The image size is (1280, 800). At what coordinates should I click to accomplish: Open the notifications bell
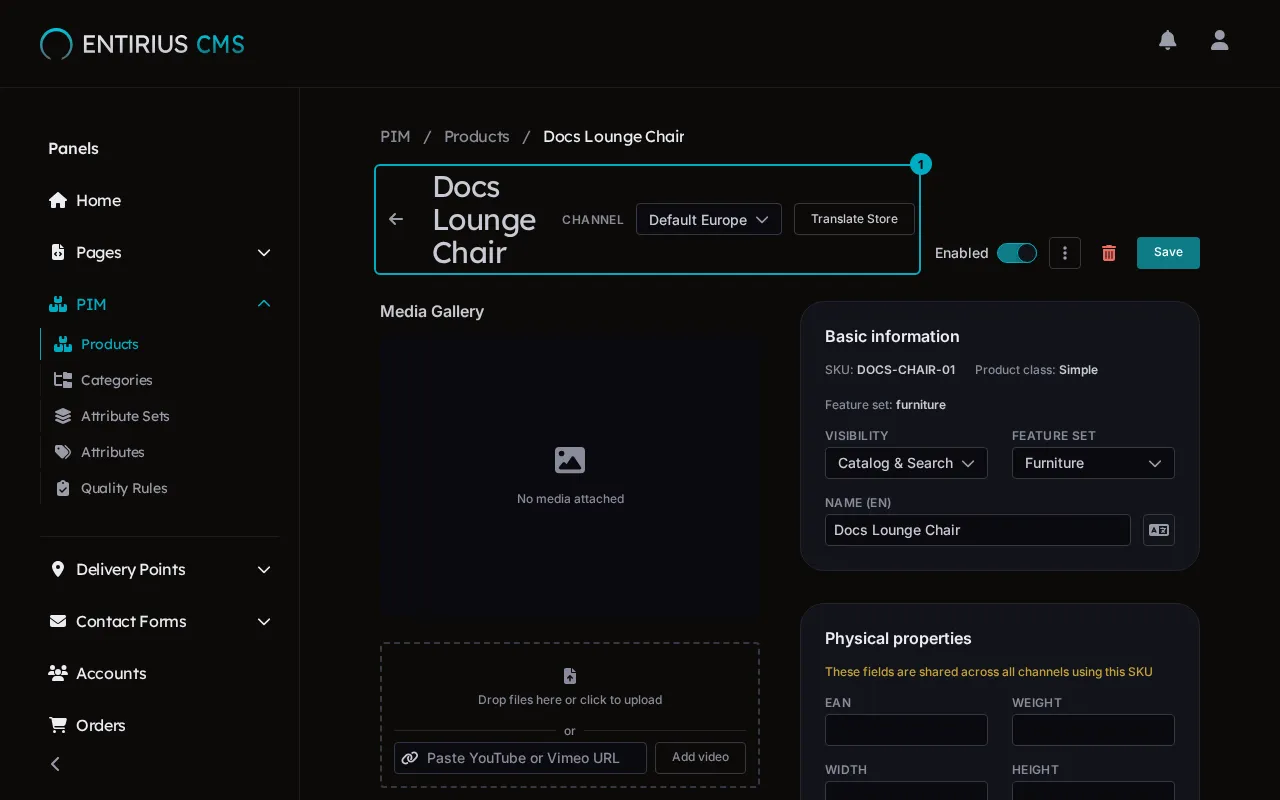[x=1167, y=40]
